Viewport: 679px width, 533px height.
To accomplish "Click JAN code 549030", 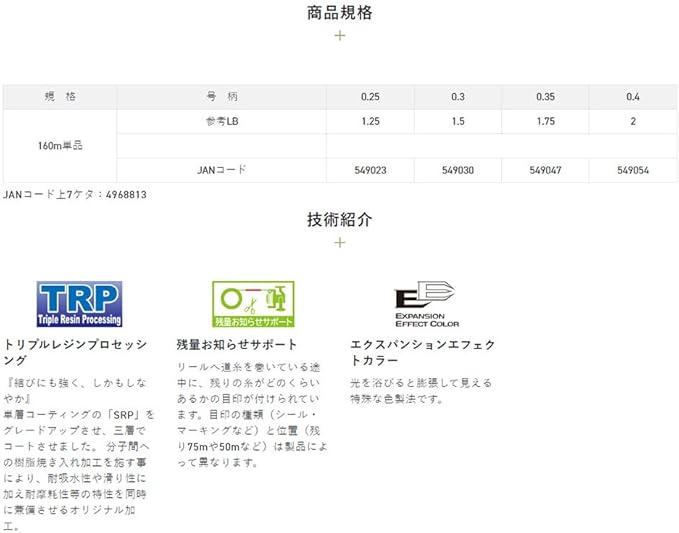I will pyautogui.click(x=458, y=170).
